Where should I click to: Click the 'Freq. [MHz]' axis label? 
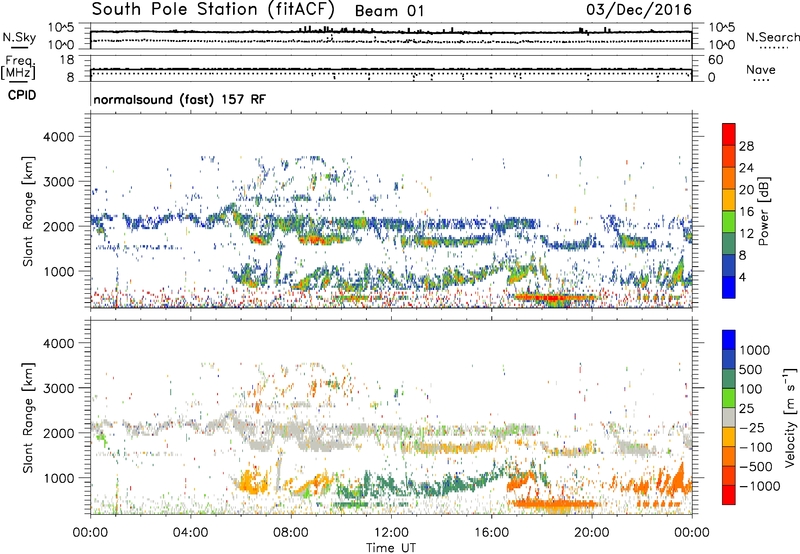click(18, 67)
